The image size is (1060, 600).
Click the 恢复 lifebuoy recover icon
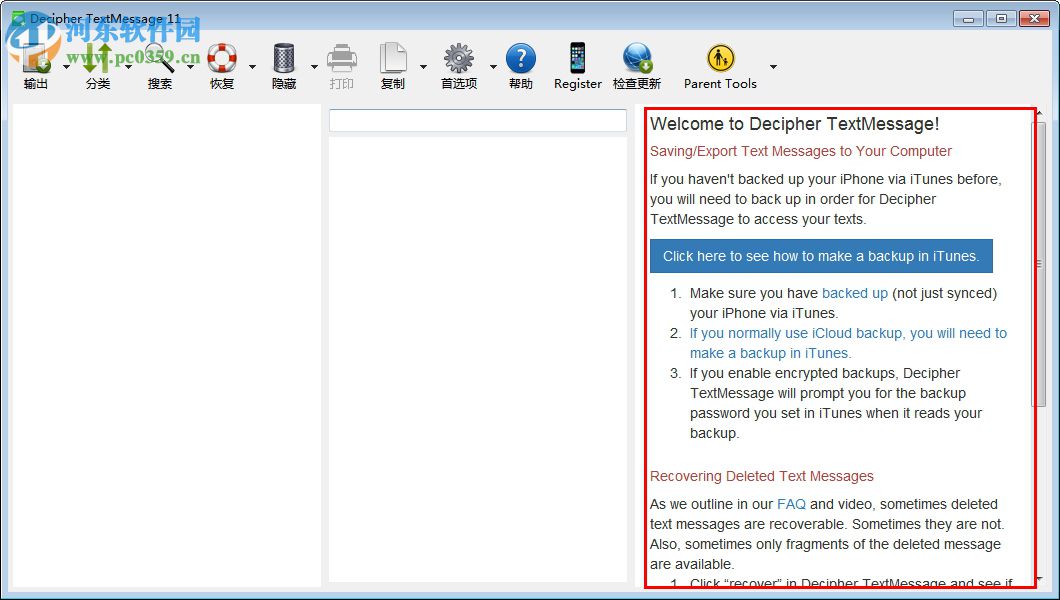click(x=222, y=60)
